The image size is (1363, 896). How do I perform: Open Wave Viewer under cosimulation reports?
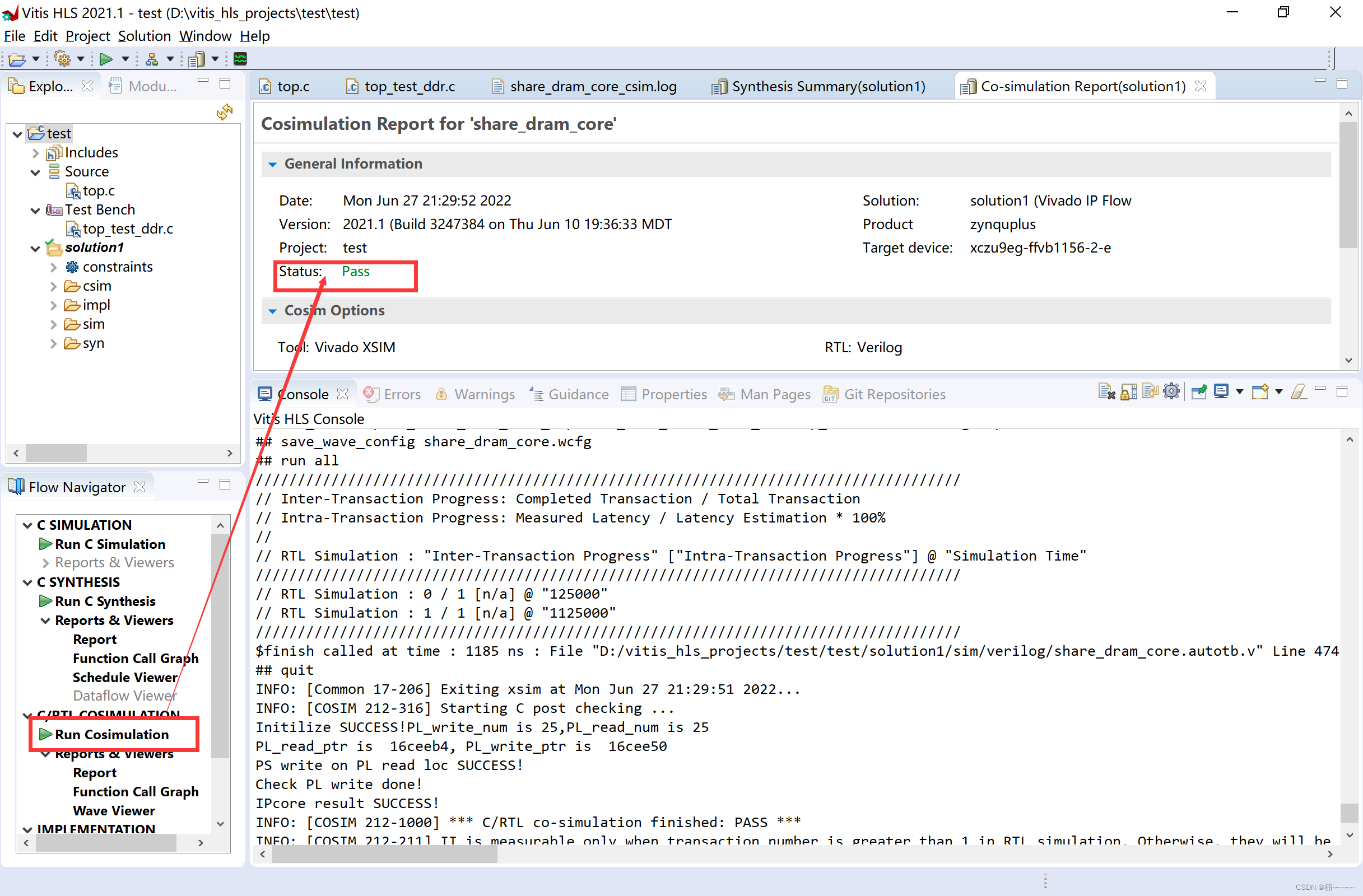click(113, 811)
